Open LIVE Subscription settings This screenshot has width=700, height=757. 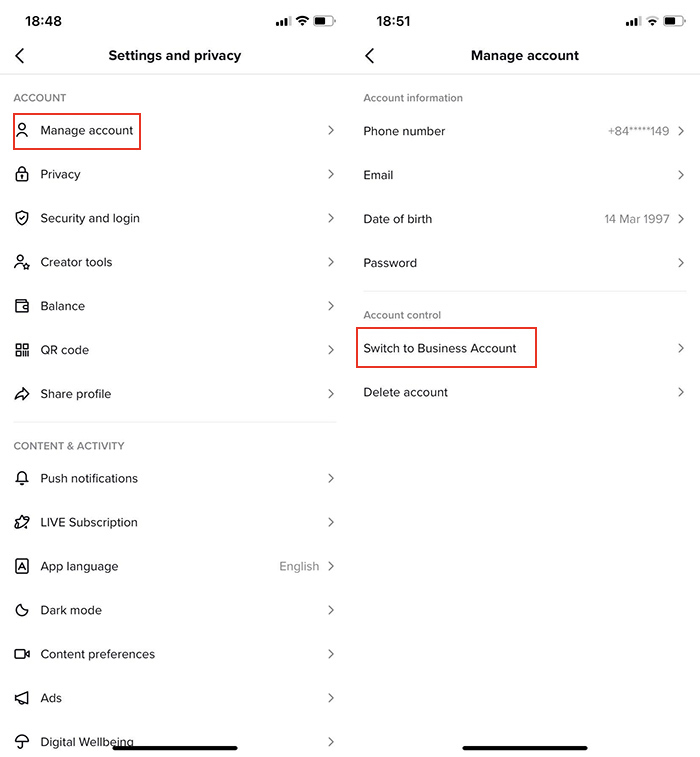(175, 522)
